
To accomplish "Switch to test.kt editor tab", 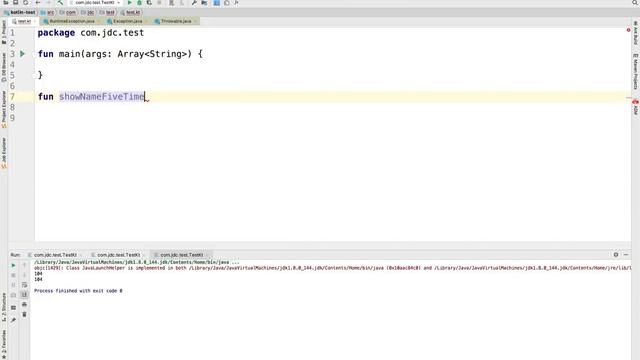I will (x=24, y=21).
